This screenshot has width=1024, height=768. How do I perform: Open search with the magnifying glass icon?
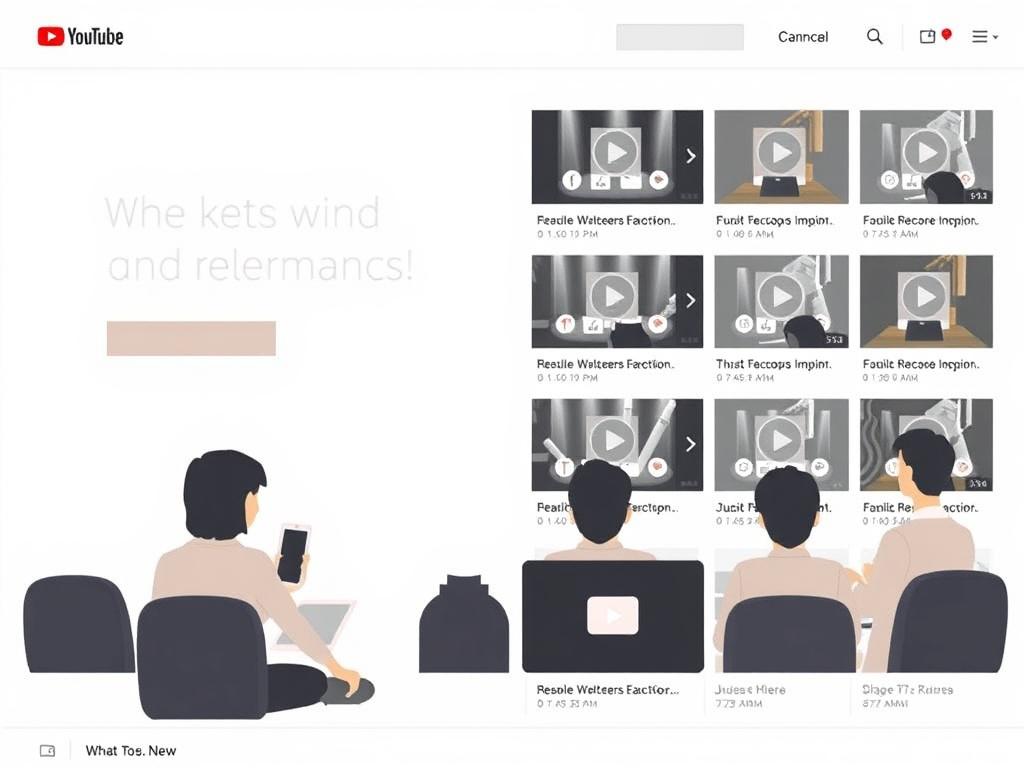click(x=874, y=37)
